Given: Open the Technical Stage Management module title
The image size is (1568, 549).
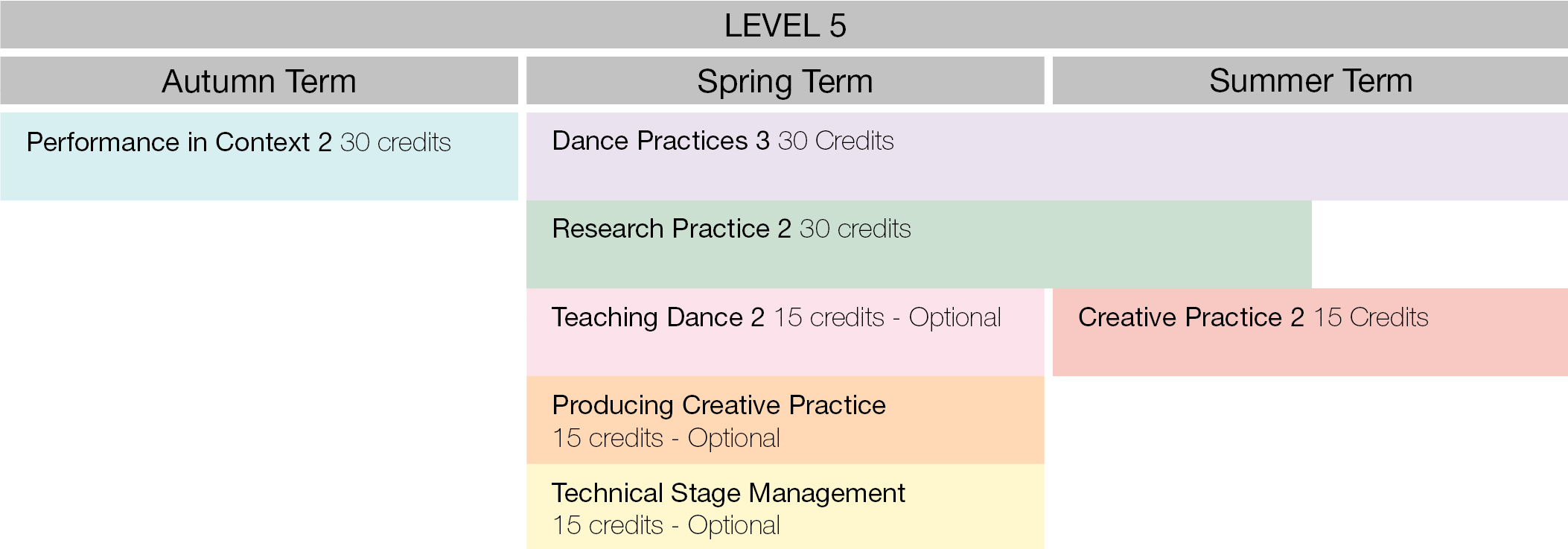Looking at the screenshot, I should pos(728,493).
